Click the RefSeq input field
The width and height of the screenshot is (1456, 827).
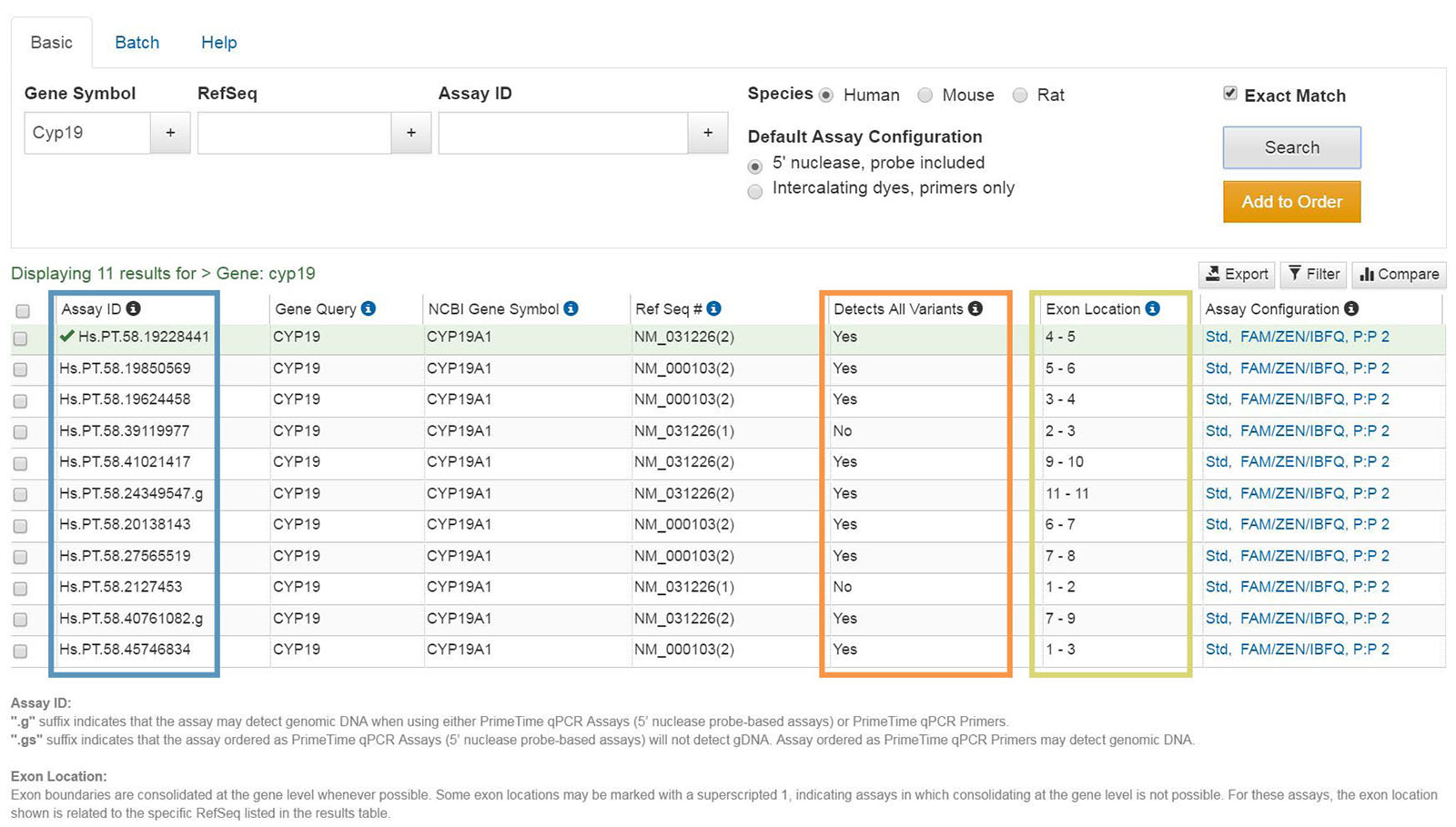[x=294, y=133]
